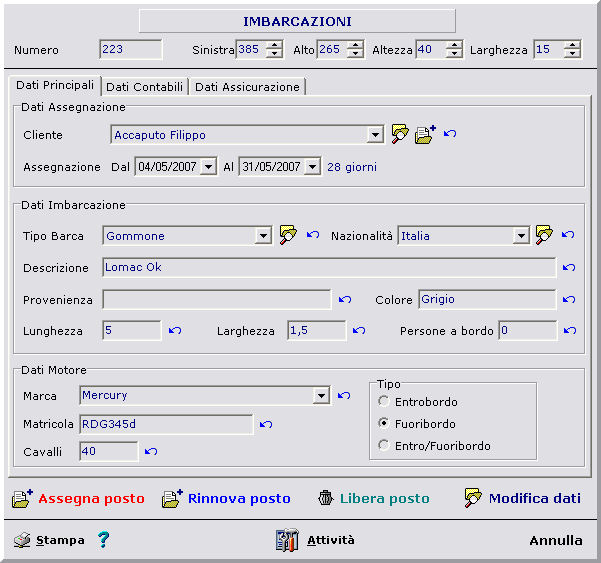This screenshot has height=563, width=601.
Task: Search boat types next to Tipo Barca
Action: pyautogui.click(x=288, y=235)
